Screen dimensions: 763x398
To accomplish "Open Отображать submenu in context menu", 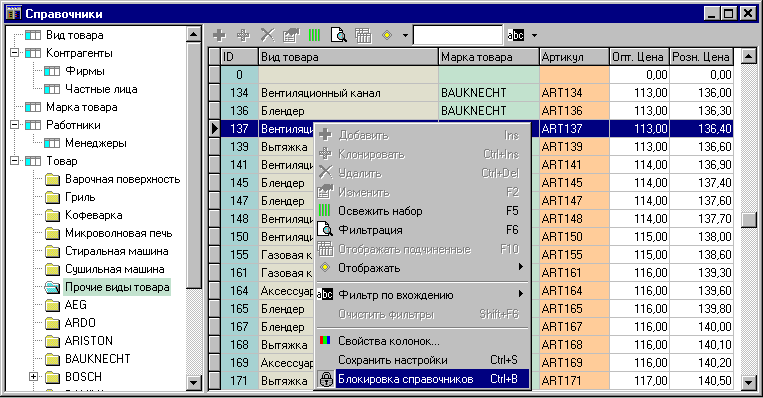I will coord(422,268).
